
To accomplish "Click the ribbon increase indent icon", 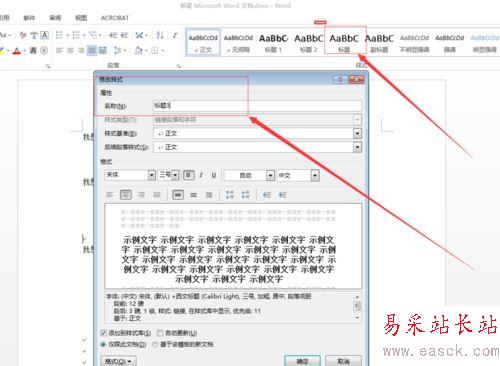I will (124, 35).
